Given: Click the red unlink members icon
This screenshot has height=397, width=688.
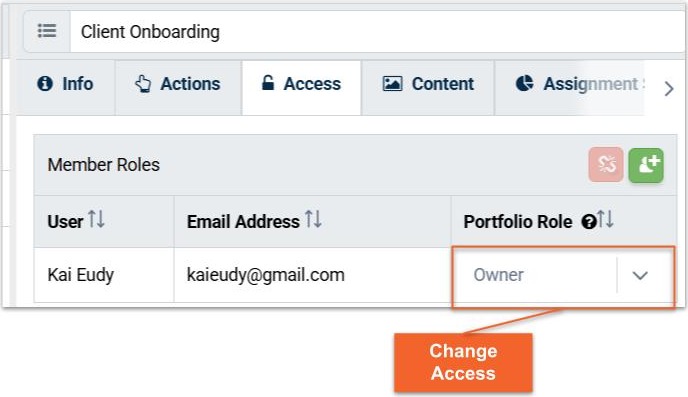Looking at the screenshot, I should click(606, 165).
